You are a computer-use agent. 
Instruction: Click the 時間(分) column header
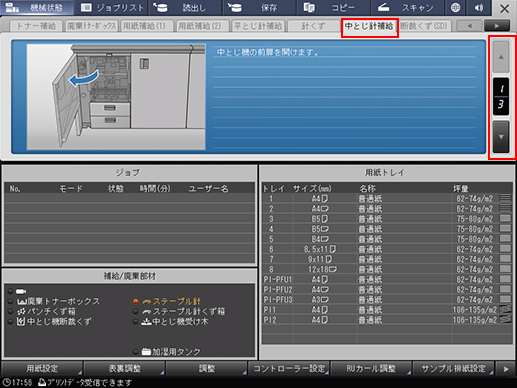[x=155, y=189]
